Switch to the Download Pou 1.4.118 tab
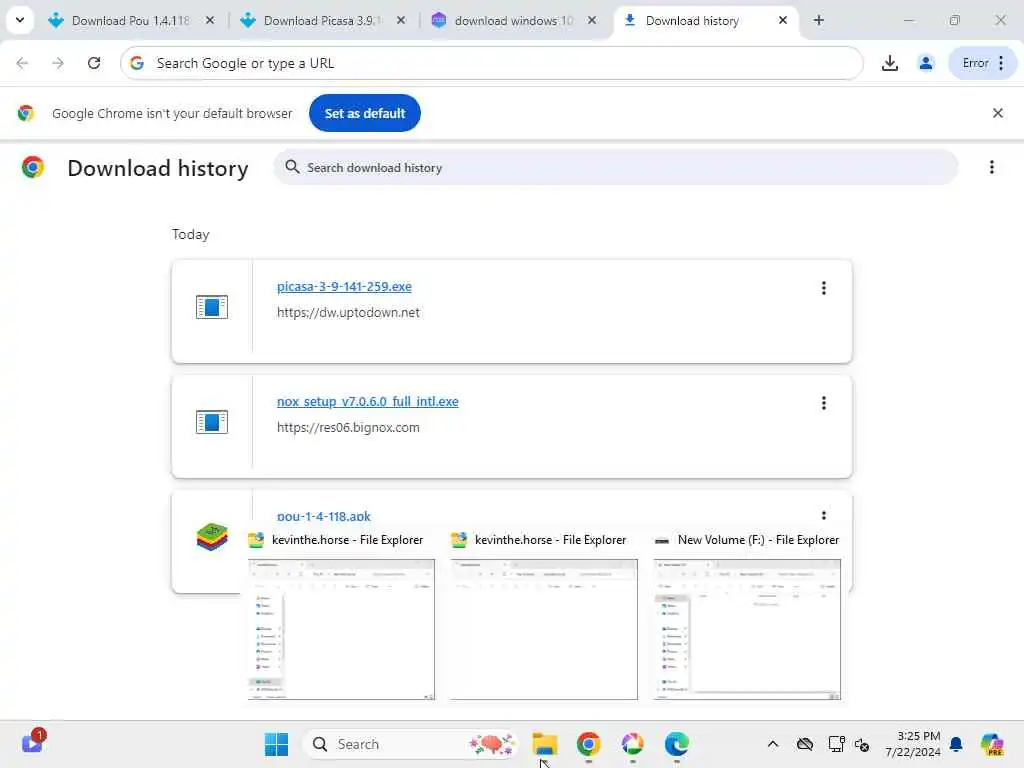The width and height of the screenshot is (1024, 768). pos(131,21)
